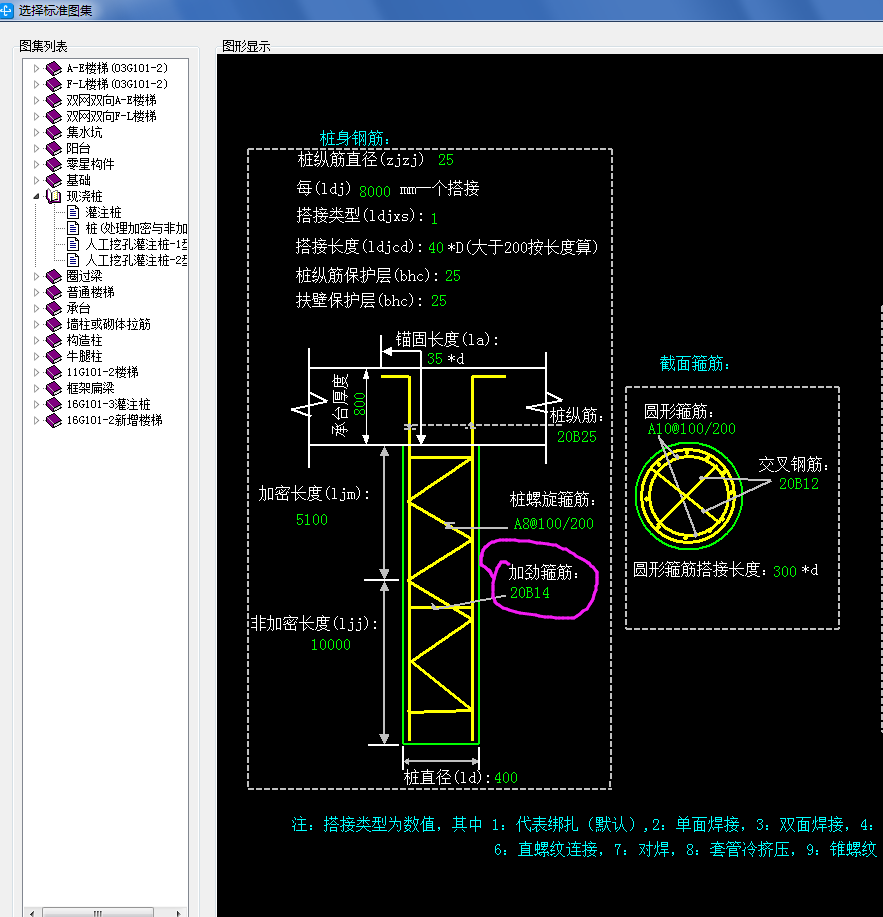Click the 阳台 book icon
The width and height of the screenshot is (883, 917).
[x=54, y=148]
